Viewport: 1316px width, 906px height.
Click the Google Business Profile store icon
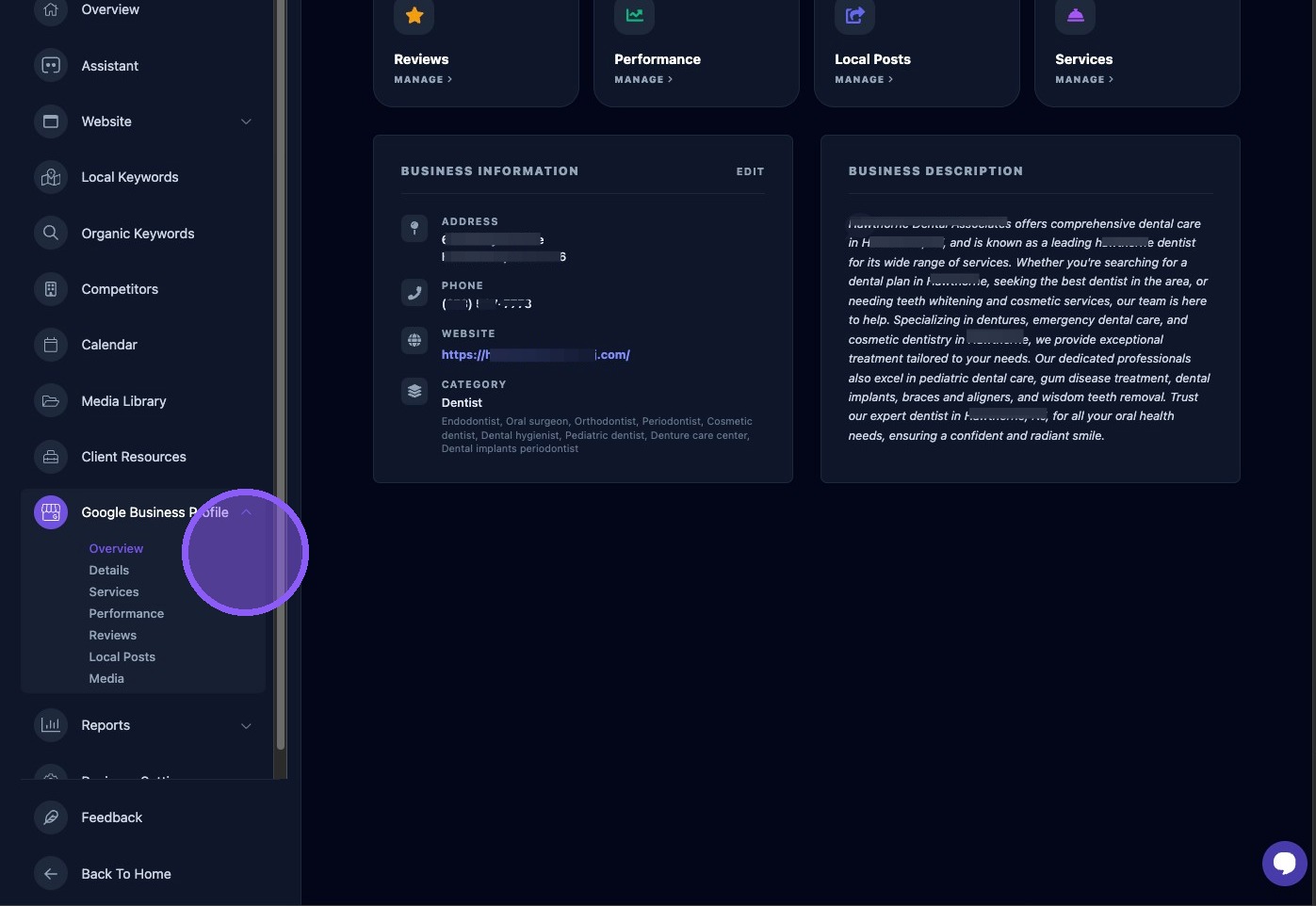[x=51, y=512]
